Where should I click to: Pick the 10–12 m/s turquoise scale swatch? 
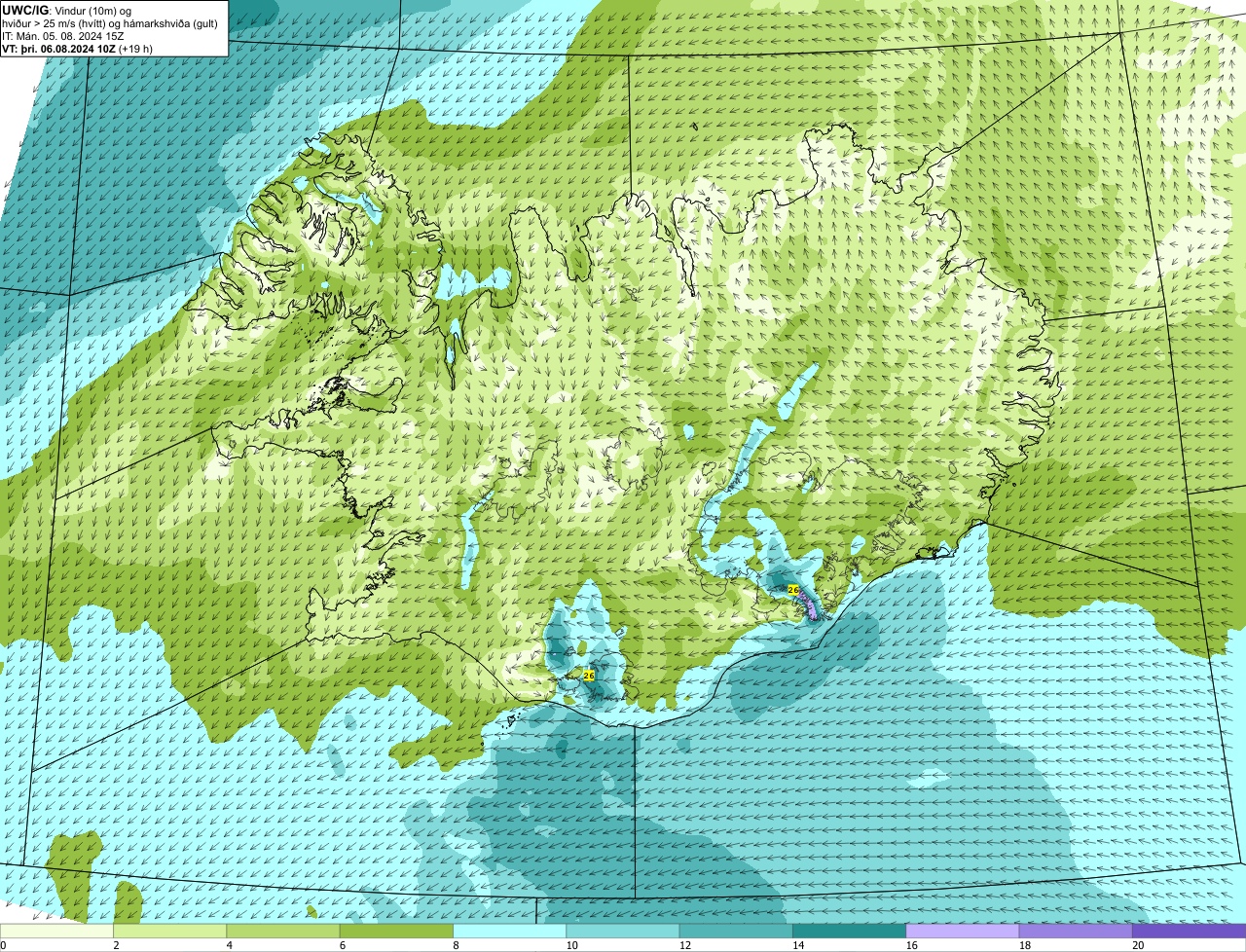[623, 932]
